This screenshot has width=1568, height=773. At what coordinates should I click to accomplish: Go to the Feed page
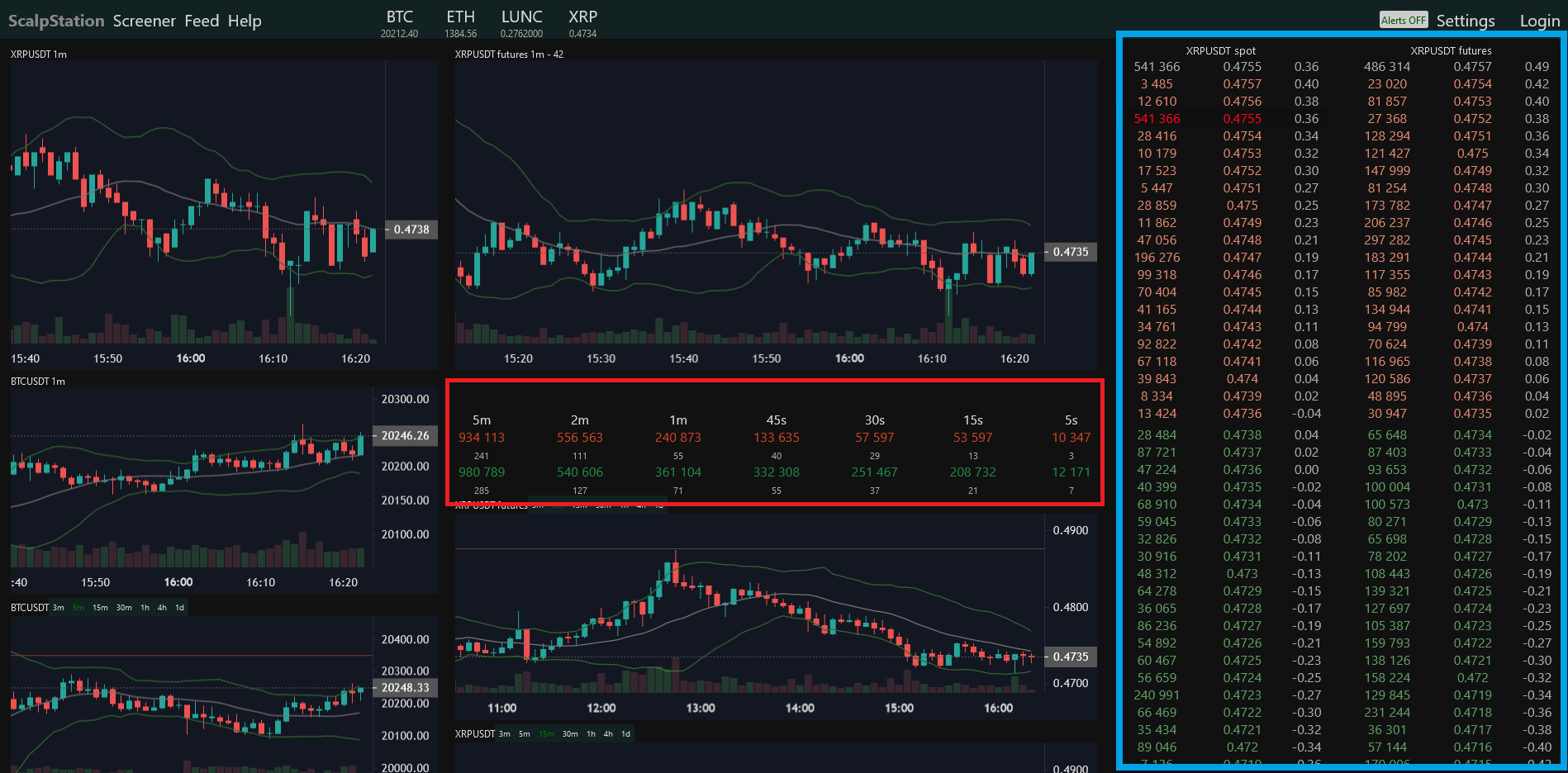click(x=202, y=21)
